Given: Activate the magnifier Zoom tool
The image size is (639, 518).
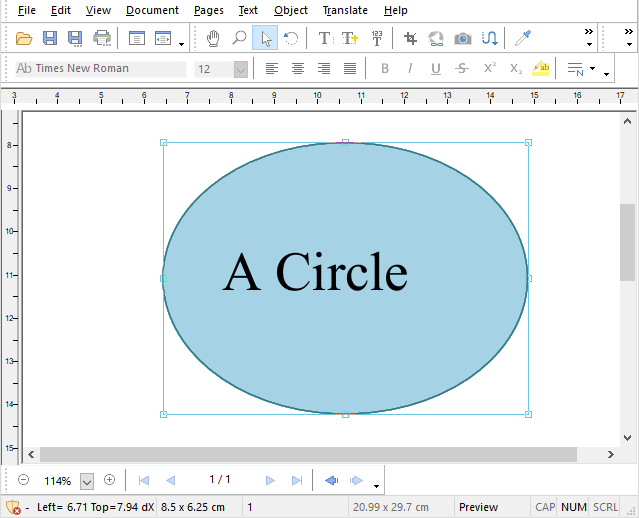Looking at the screenshot, I should point(239,39).
